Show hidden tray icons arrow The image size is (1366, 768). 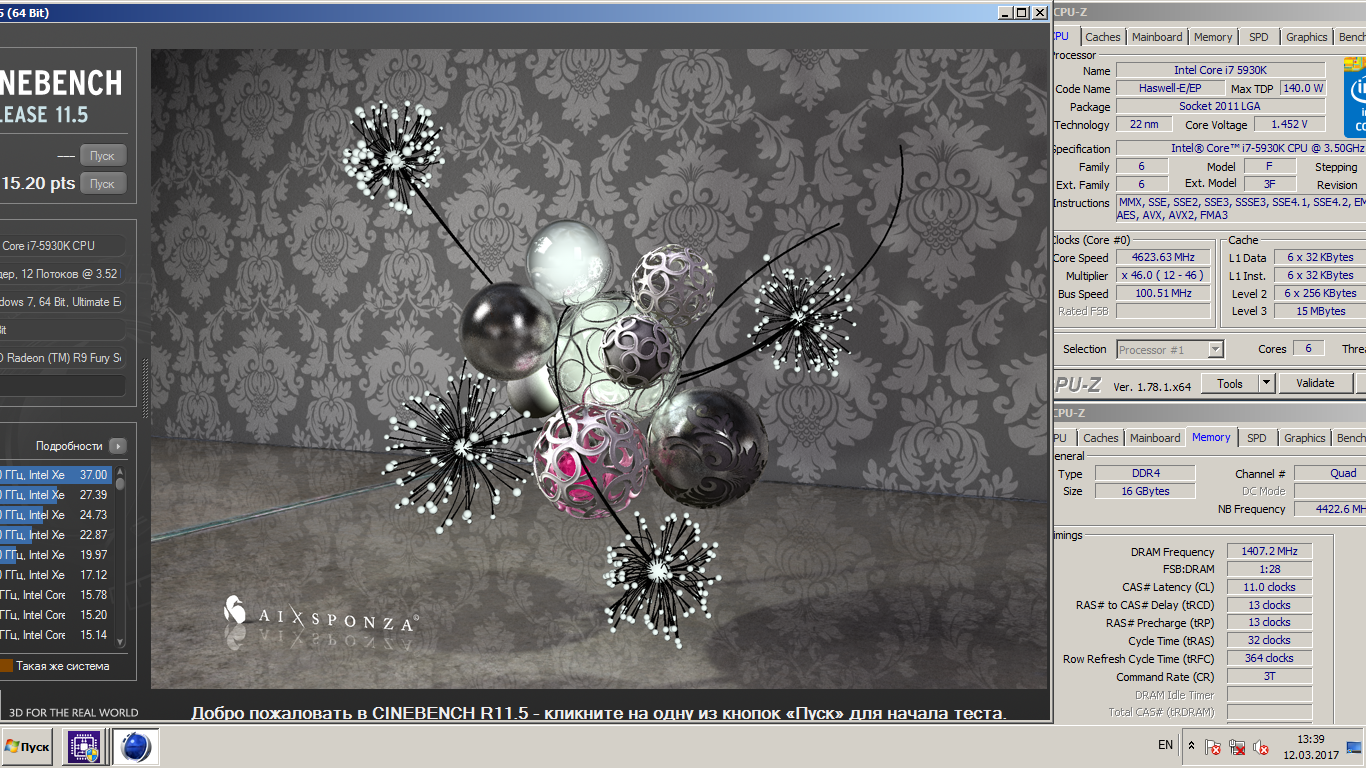(1191, 746)
